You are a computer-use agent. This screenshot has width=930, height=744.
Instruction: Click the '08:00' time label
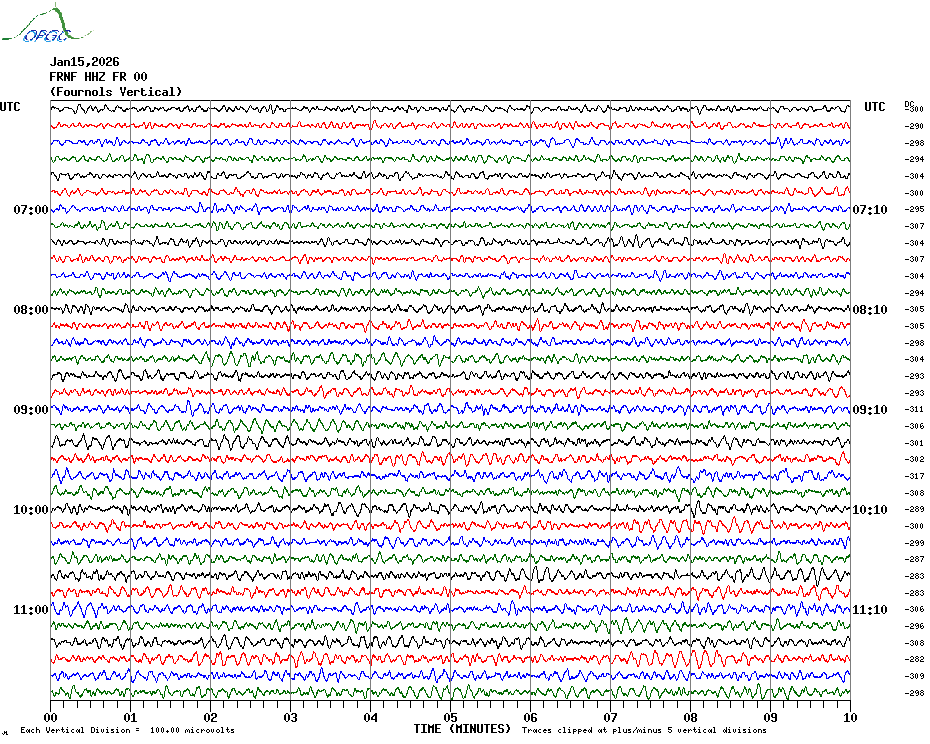click(x=31, y=310)
